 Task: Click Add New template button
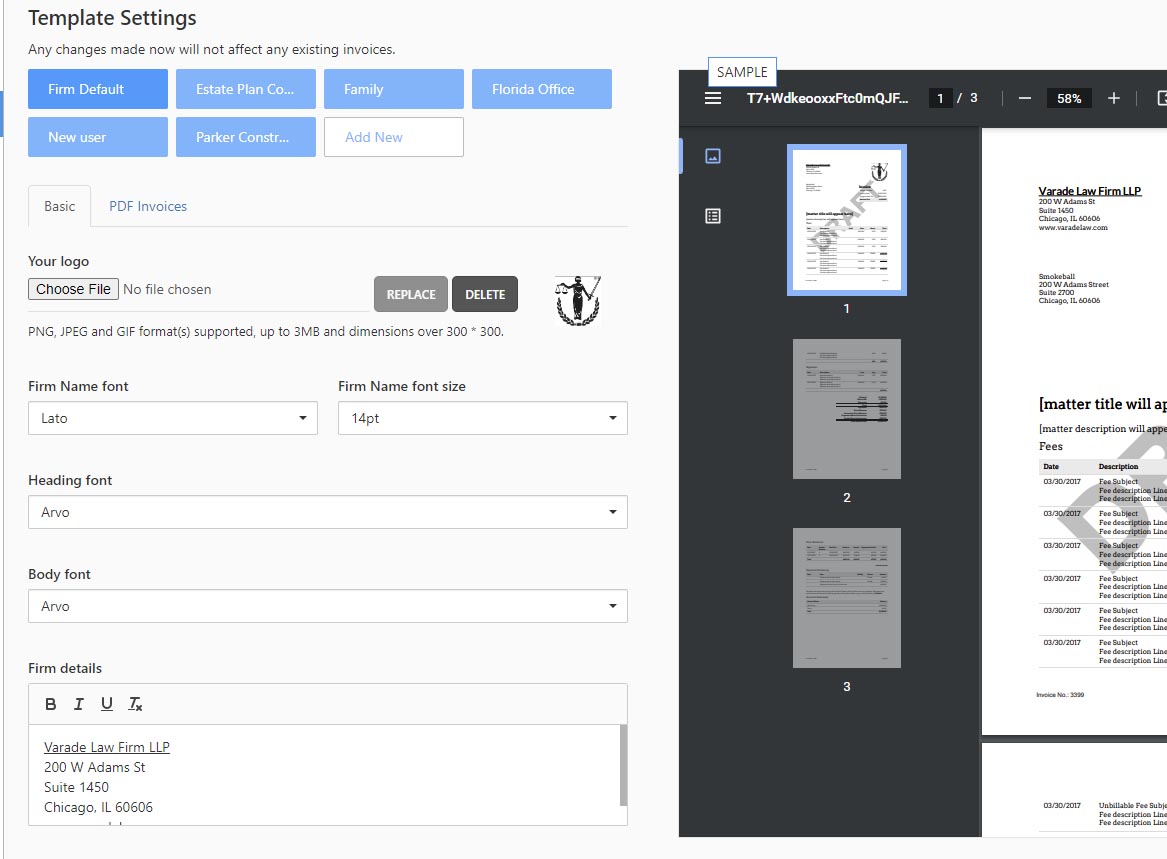coord(394,137)
